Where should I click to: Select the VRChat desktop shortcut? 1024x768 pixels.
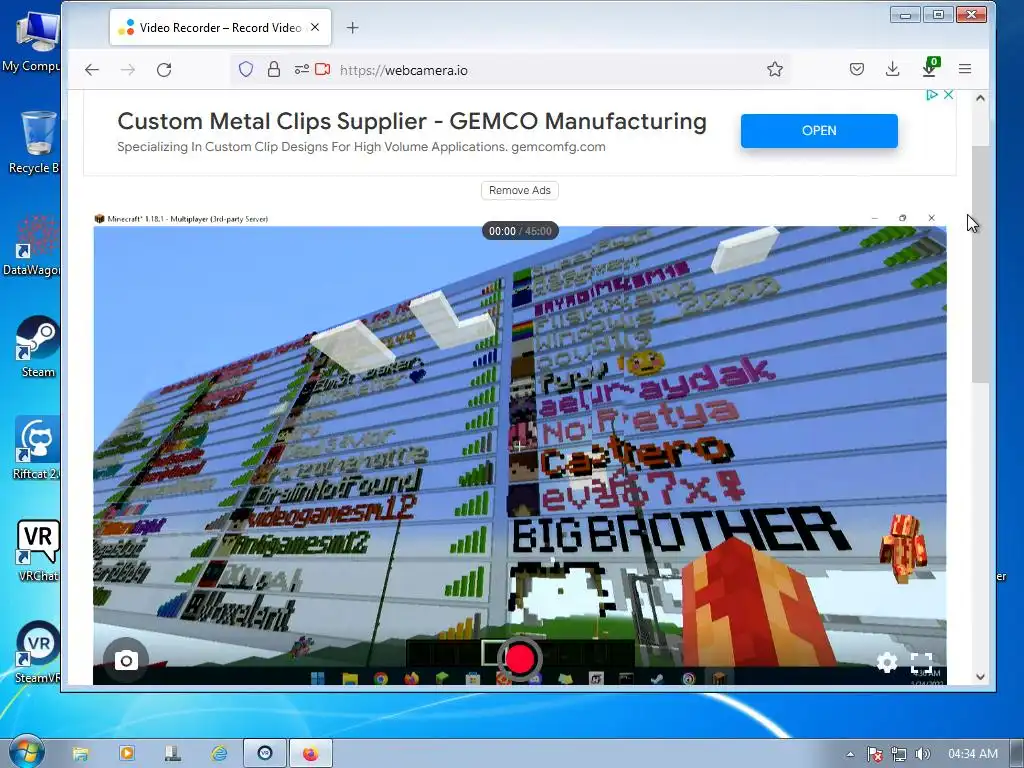(x=38, y=551)
